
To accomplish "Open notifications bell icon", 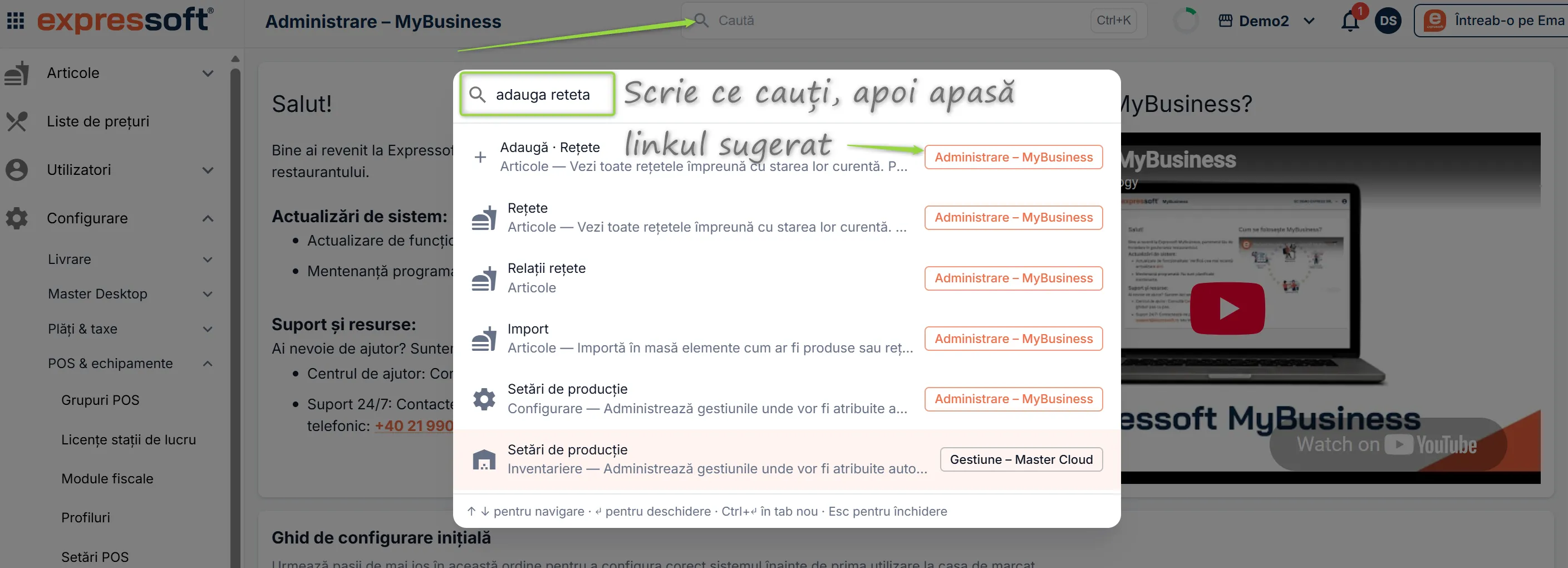I will coord(1349,21).
